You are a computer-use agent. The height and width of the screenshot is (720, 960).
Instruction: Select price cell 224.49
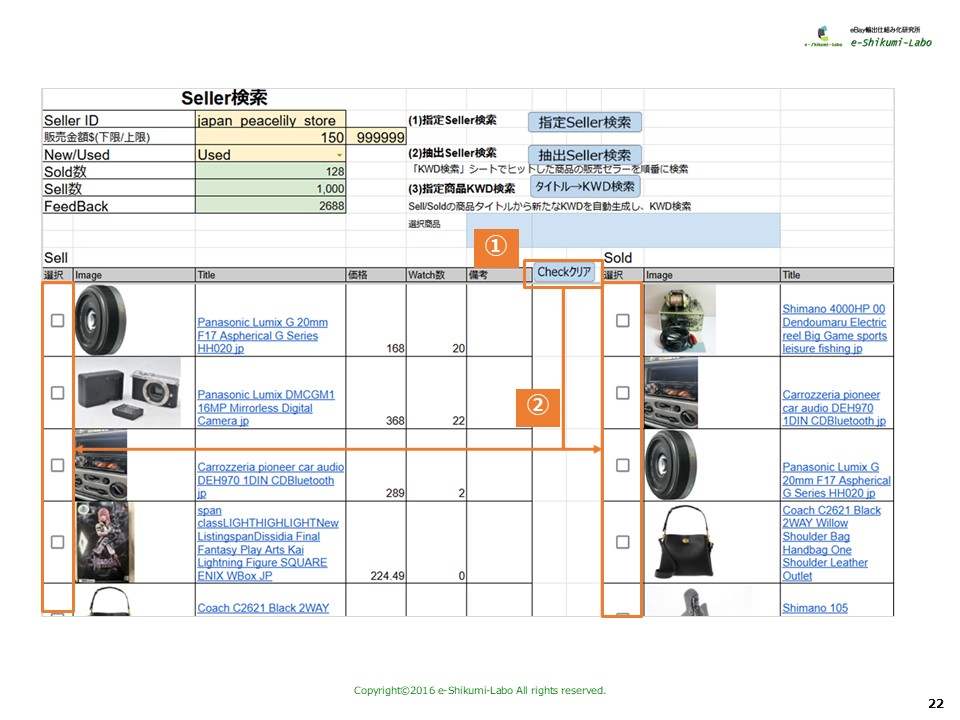tap(376, 542)
